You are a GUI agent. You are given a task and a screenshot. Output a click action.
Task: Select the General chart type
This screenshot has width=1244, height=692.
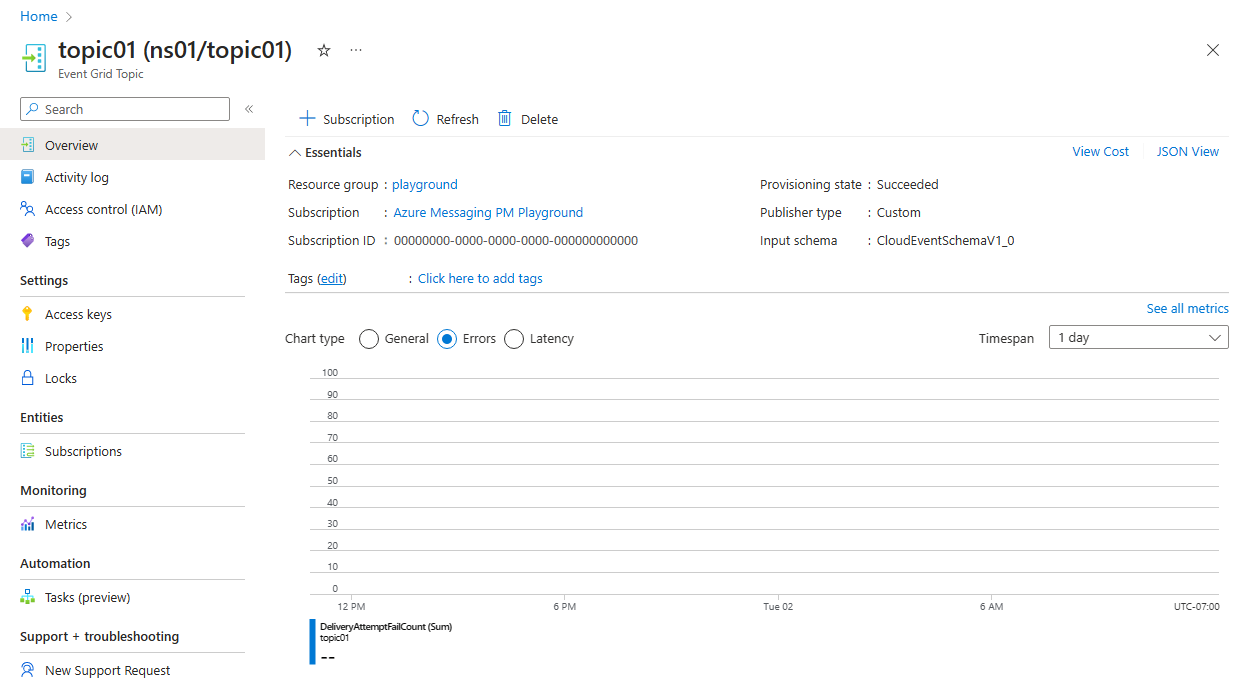pyautogui.click(x=369, y=338)
